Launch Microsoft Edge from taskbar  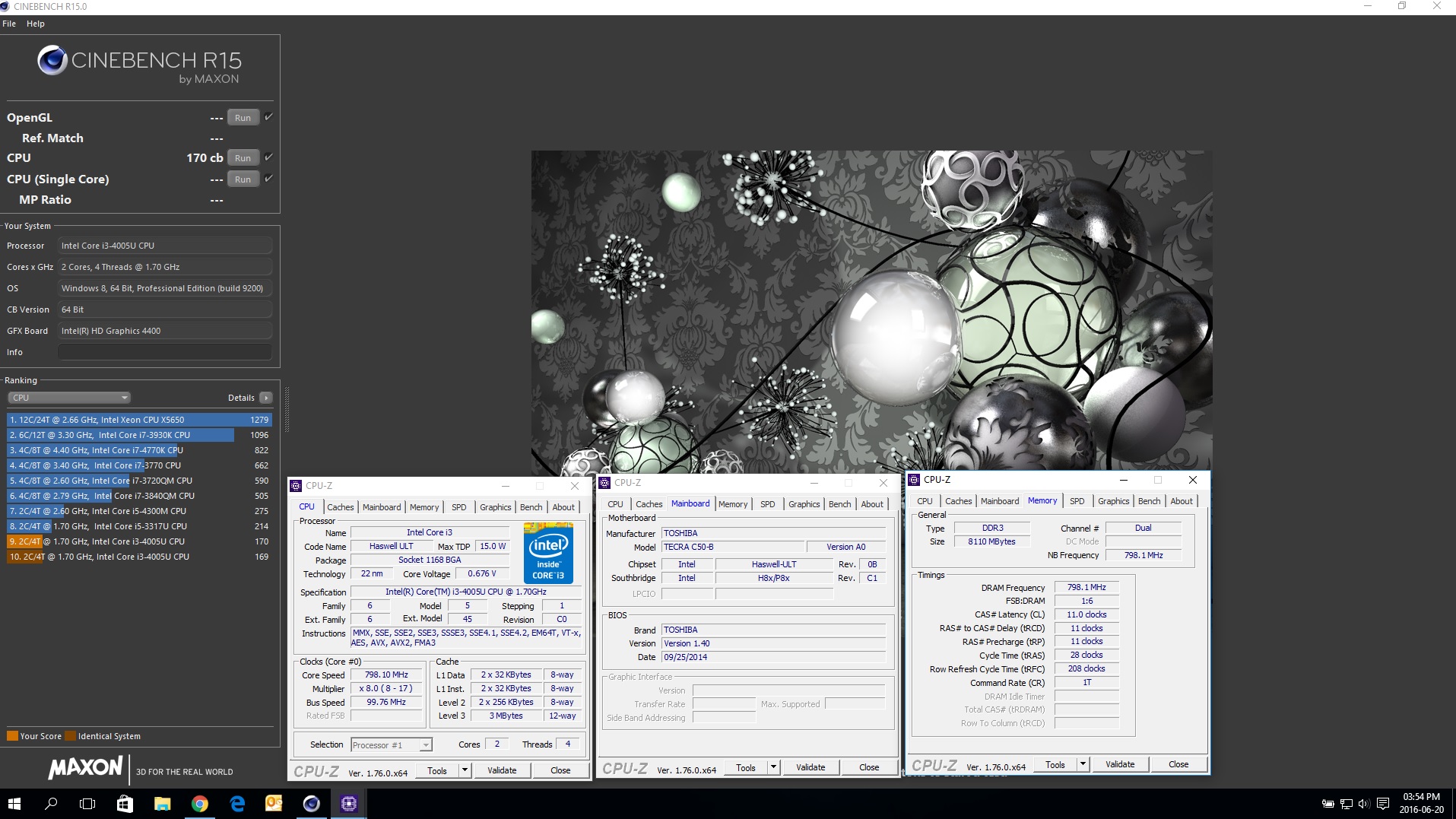pos(236,804)
